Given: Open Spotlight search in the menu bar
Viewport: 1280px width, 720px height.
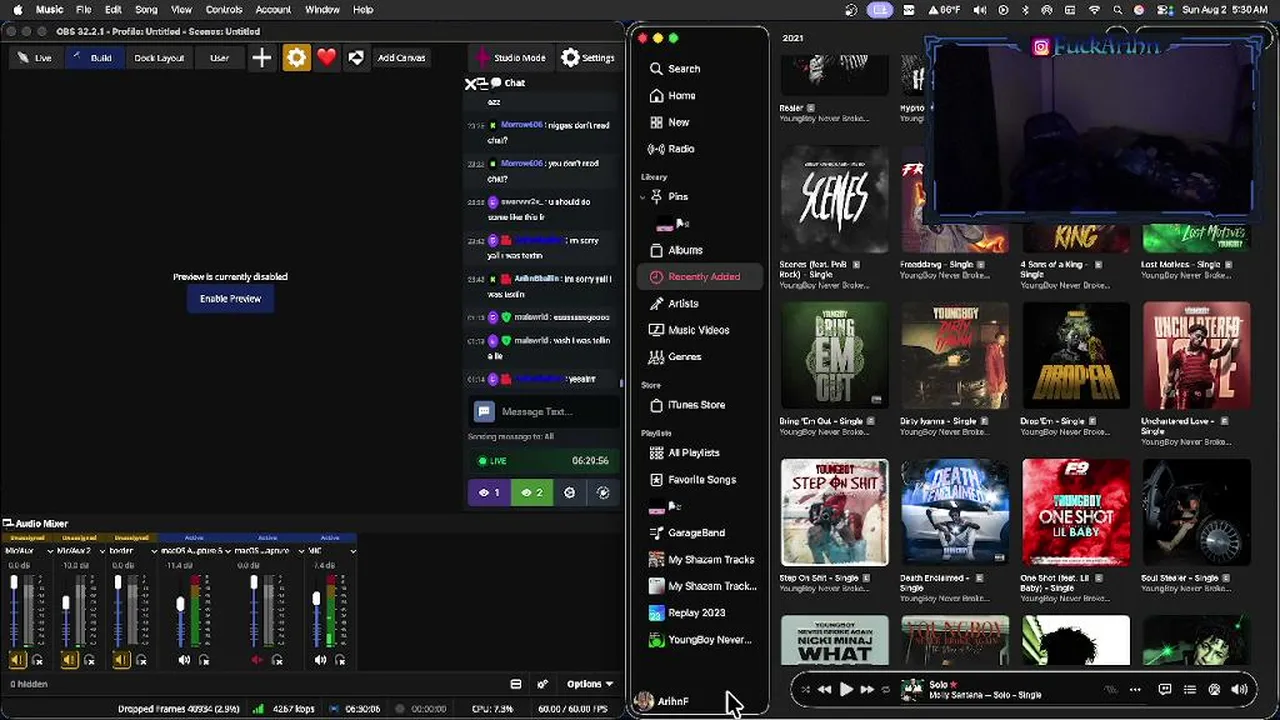Looking at the screenshot, I should tap(1118, 10).
